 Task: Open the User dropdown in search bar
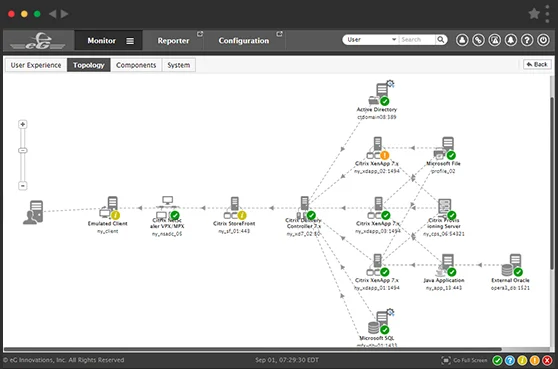[x=371, y=39]
